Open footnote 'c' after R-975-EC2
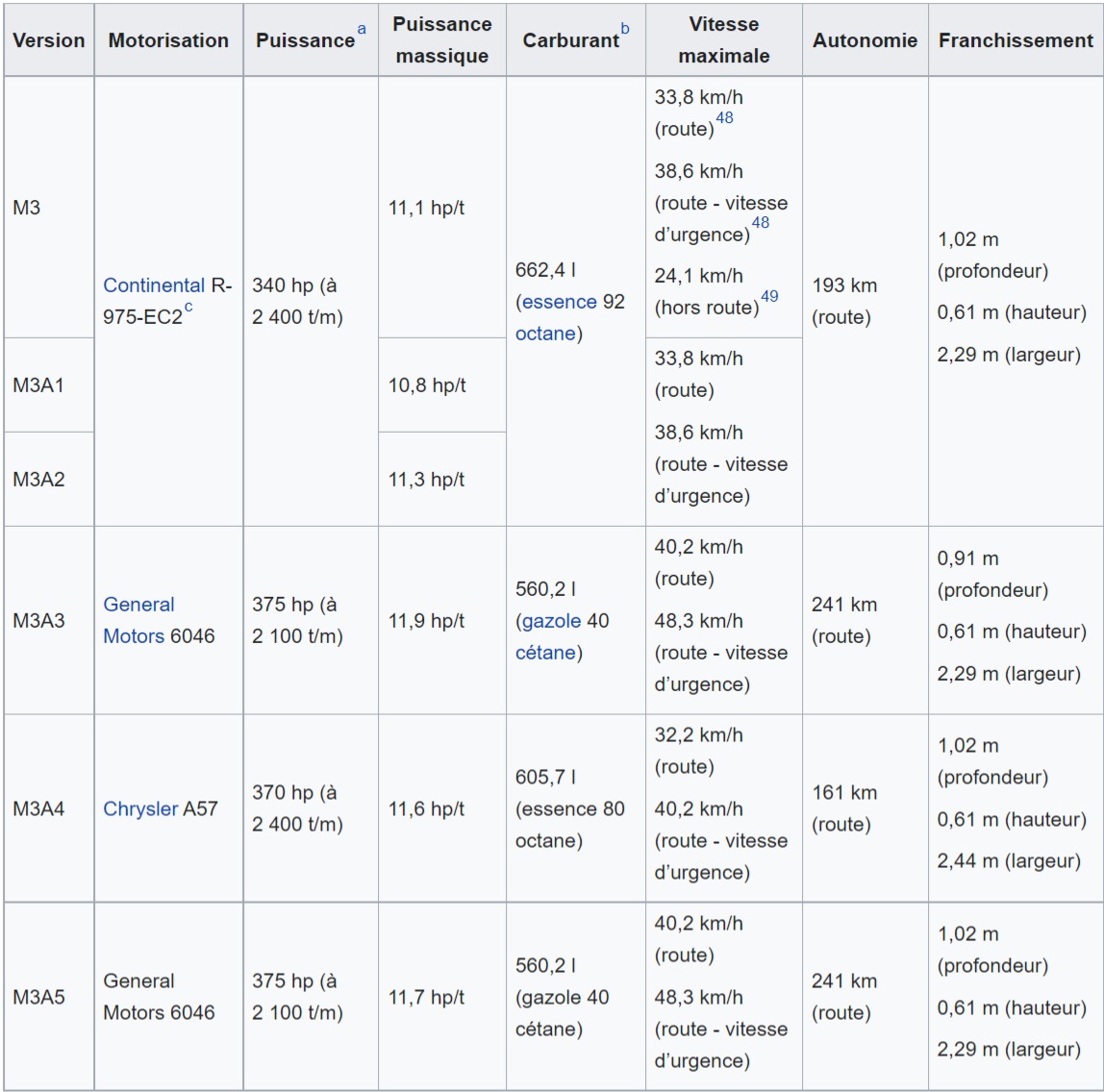Screen dimensions: 1104x1092 188,308
